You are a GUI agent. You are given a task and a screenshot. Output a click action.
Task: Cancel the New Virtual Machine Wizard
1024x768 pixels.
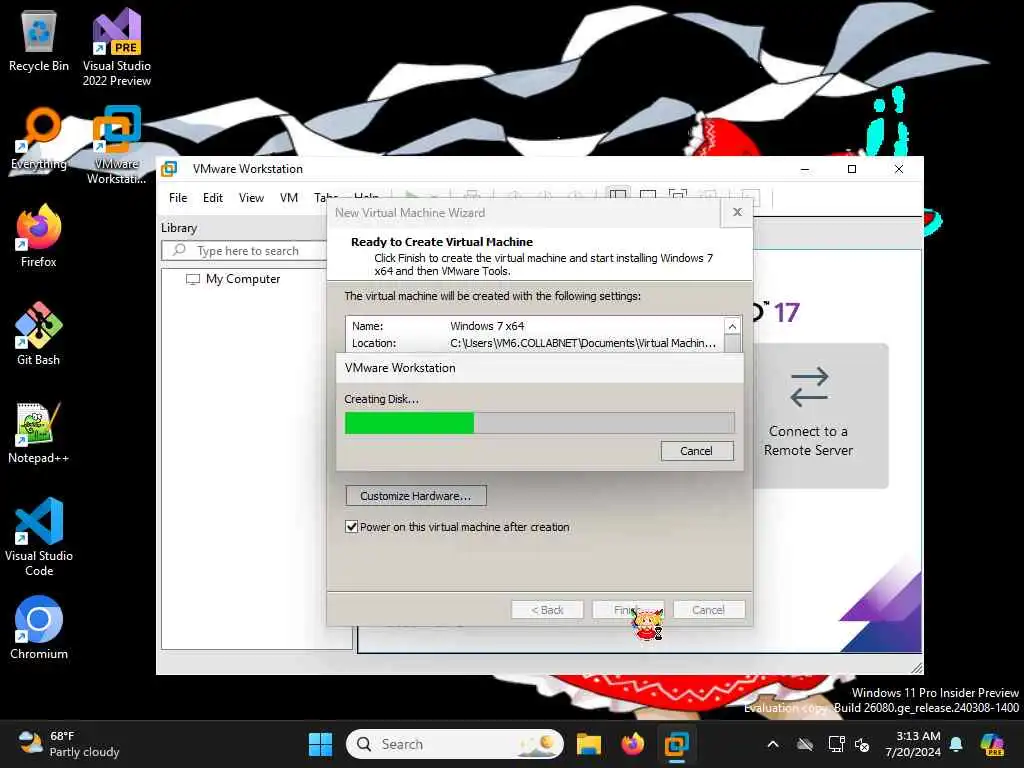[709, 609]
